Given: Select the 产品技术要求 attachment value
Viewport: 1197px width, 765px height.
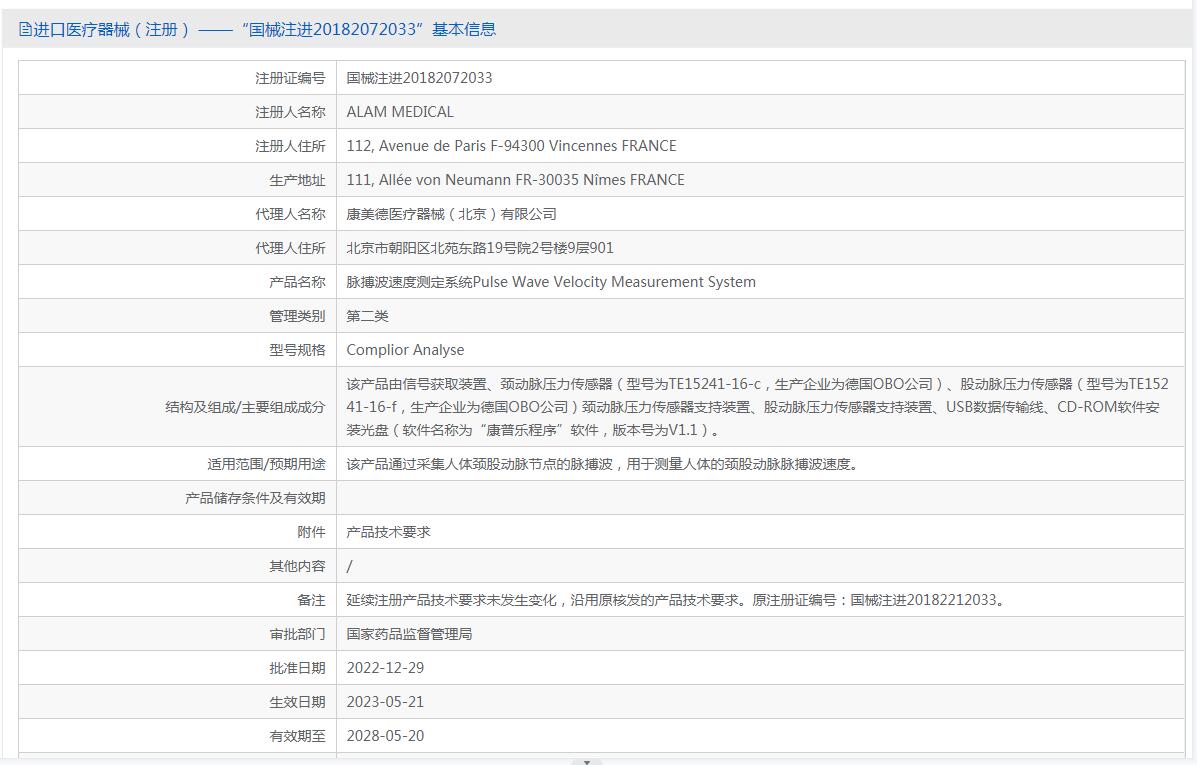Looking at the screenshot, I should tap(388, 532).
